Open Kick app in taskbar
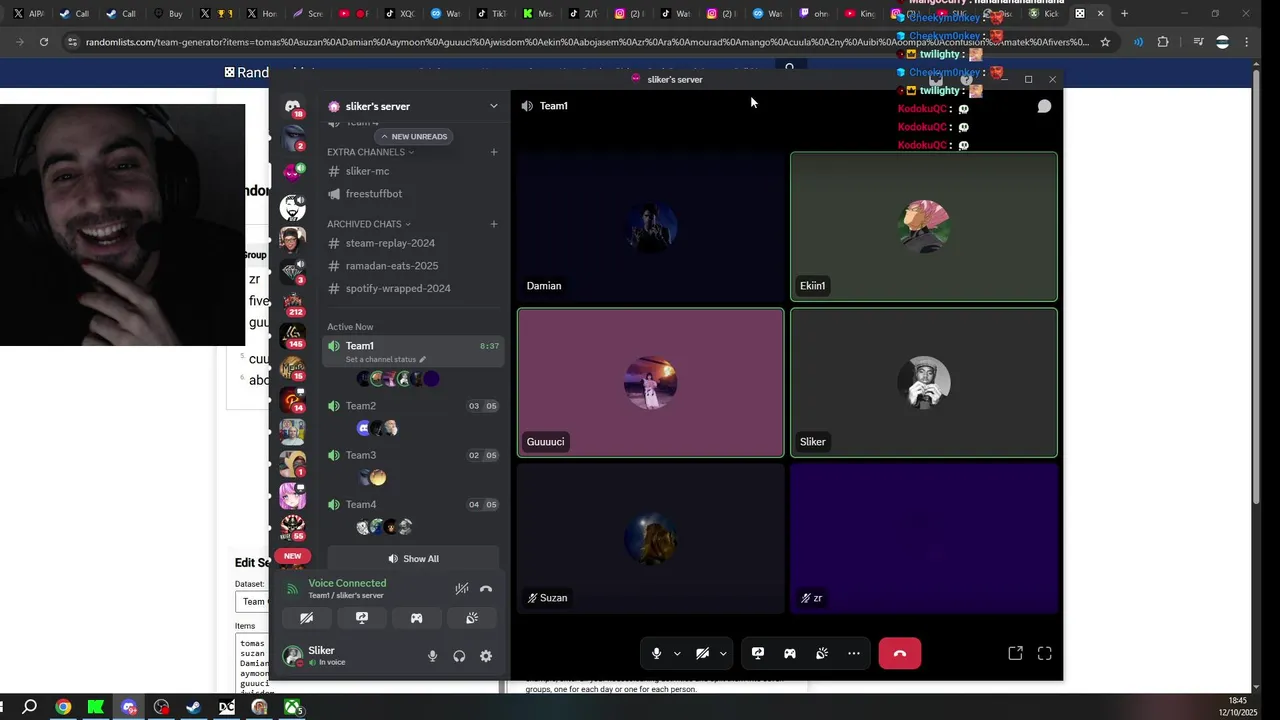 (96, 707)
